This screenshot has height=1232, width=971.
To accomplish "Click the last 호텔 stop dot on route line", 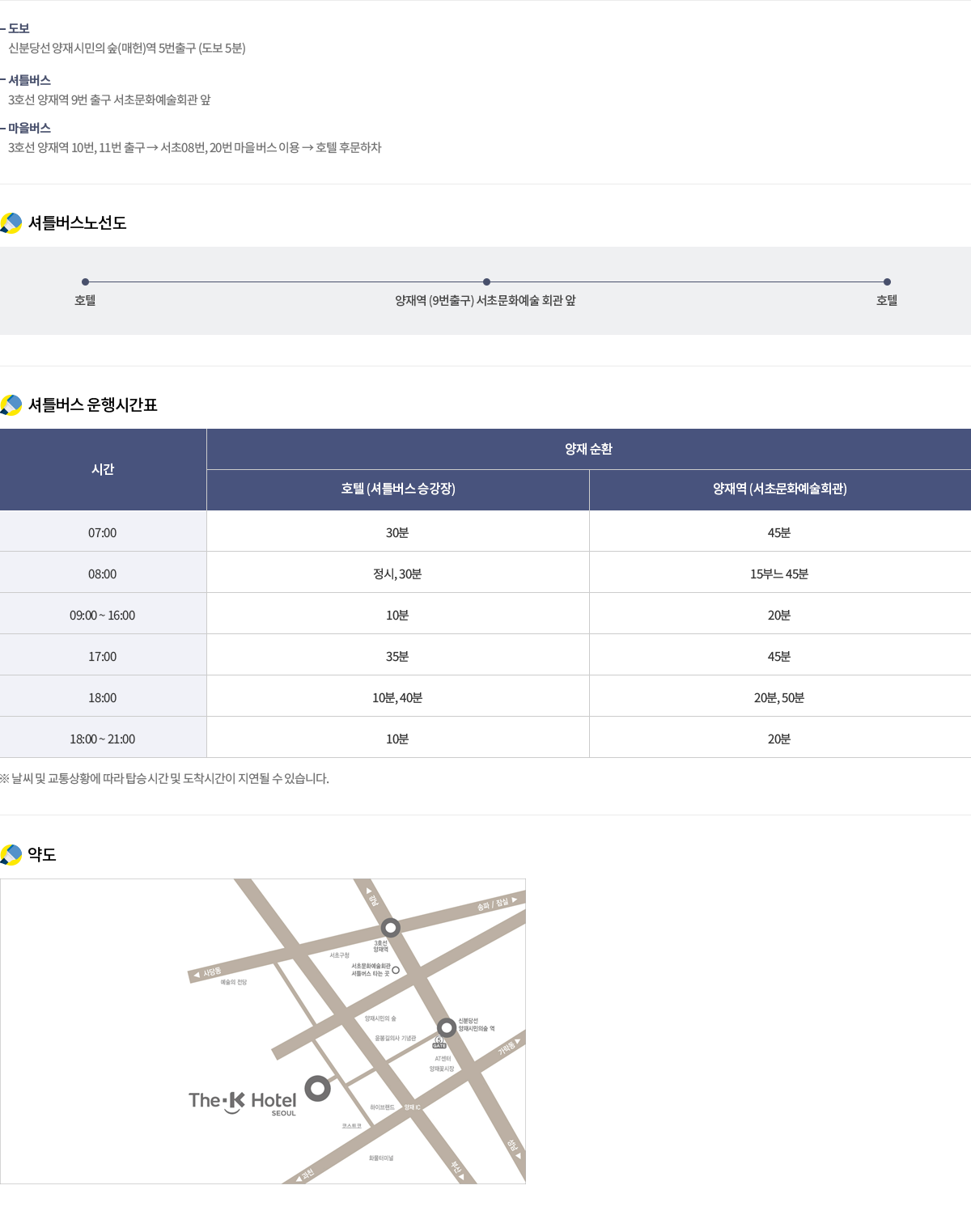I will click(887, 282).
